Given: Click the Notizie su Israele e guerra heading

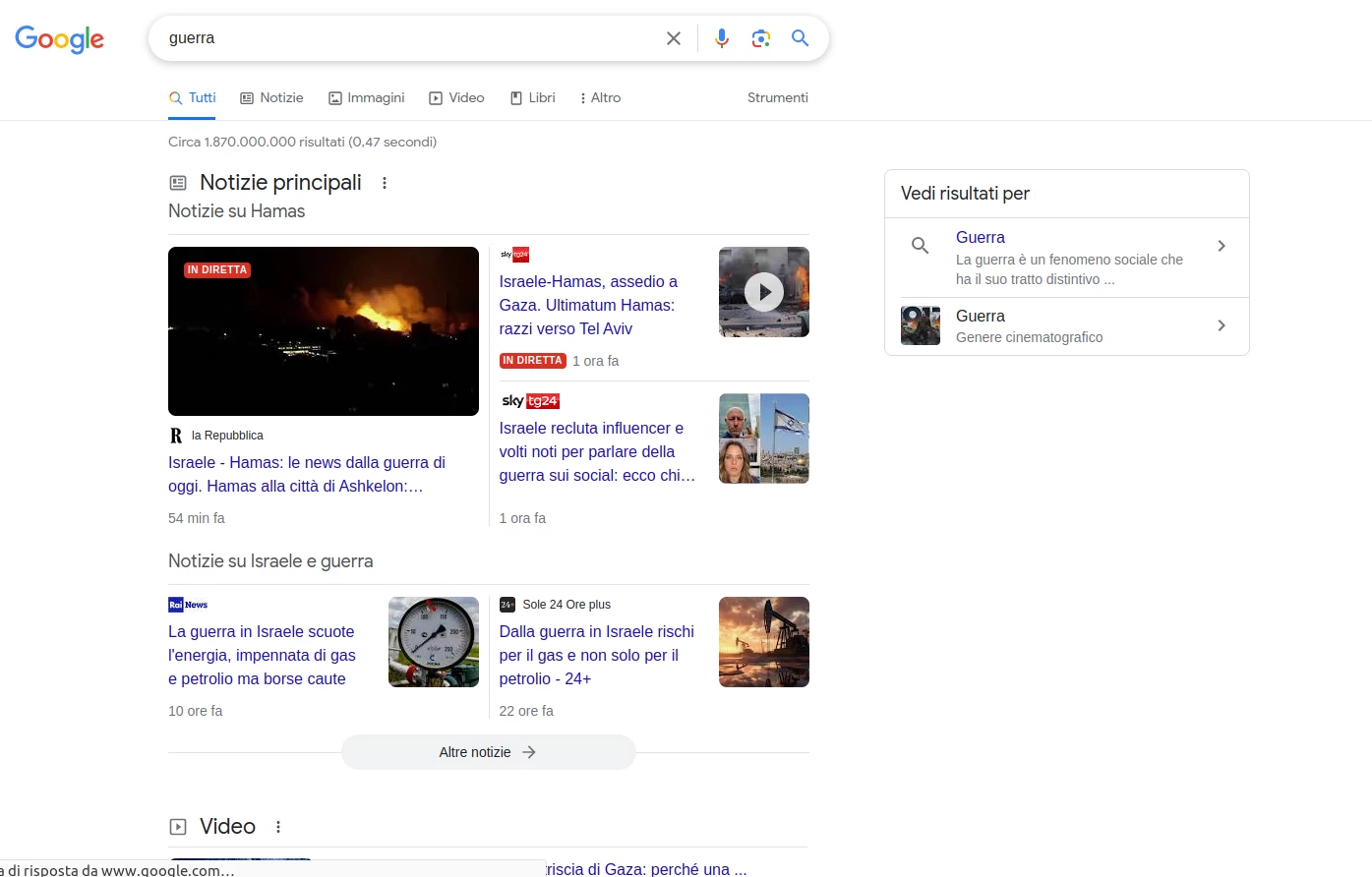Looking at the screenshot, I should click(x=270, y=561).
